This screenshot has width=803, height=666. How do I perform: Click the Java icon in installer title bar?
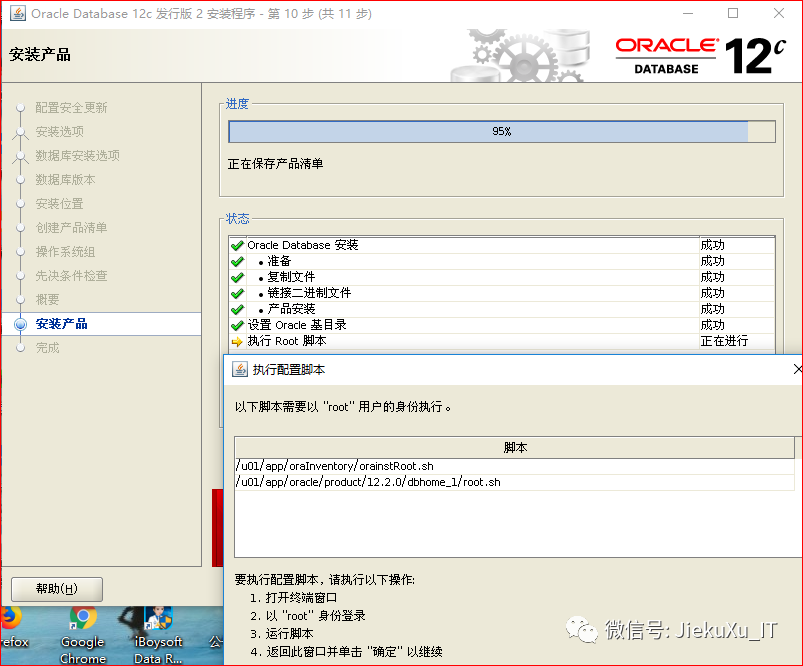point(18,13)
